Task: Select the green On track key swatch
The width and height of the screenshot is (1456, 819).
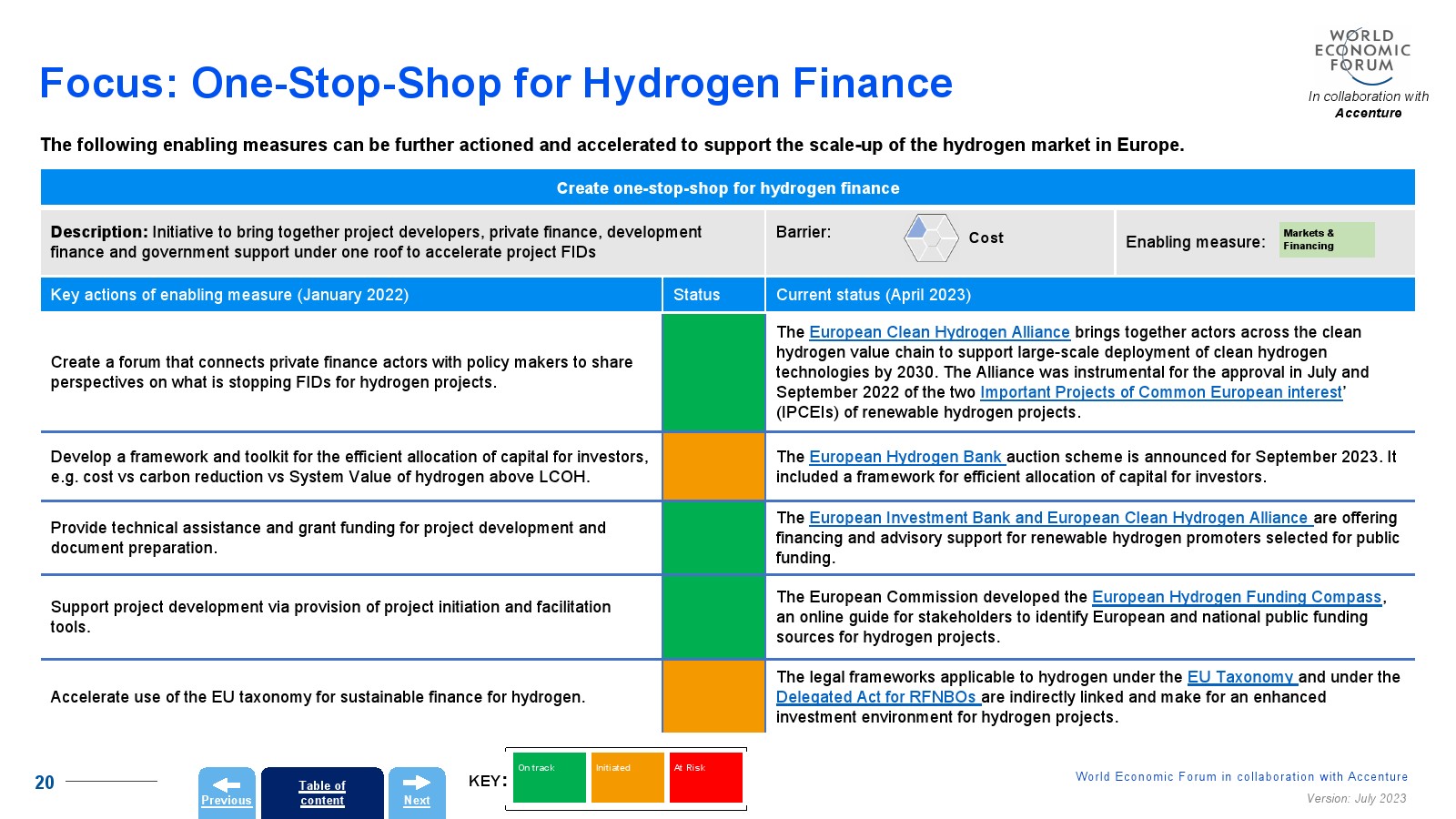Action: tap(550, 778)
